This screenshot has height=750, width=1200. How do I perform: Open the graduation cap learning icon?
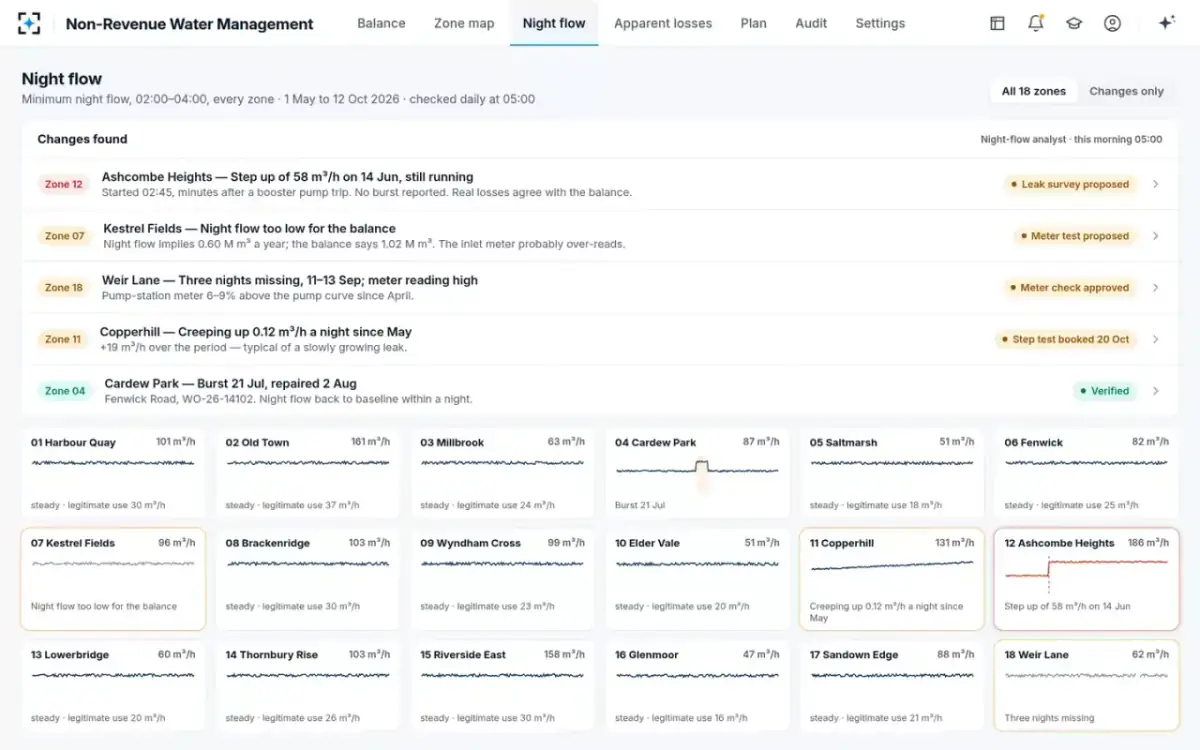click(1074, 23)
